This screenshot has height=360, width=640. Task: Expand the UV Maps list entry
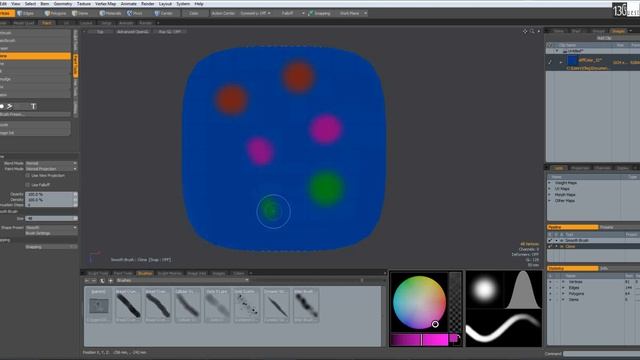tap(550, 189)
